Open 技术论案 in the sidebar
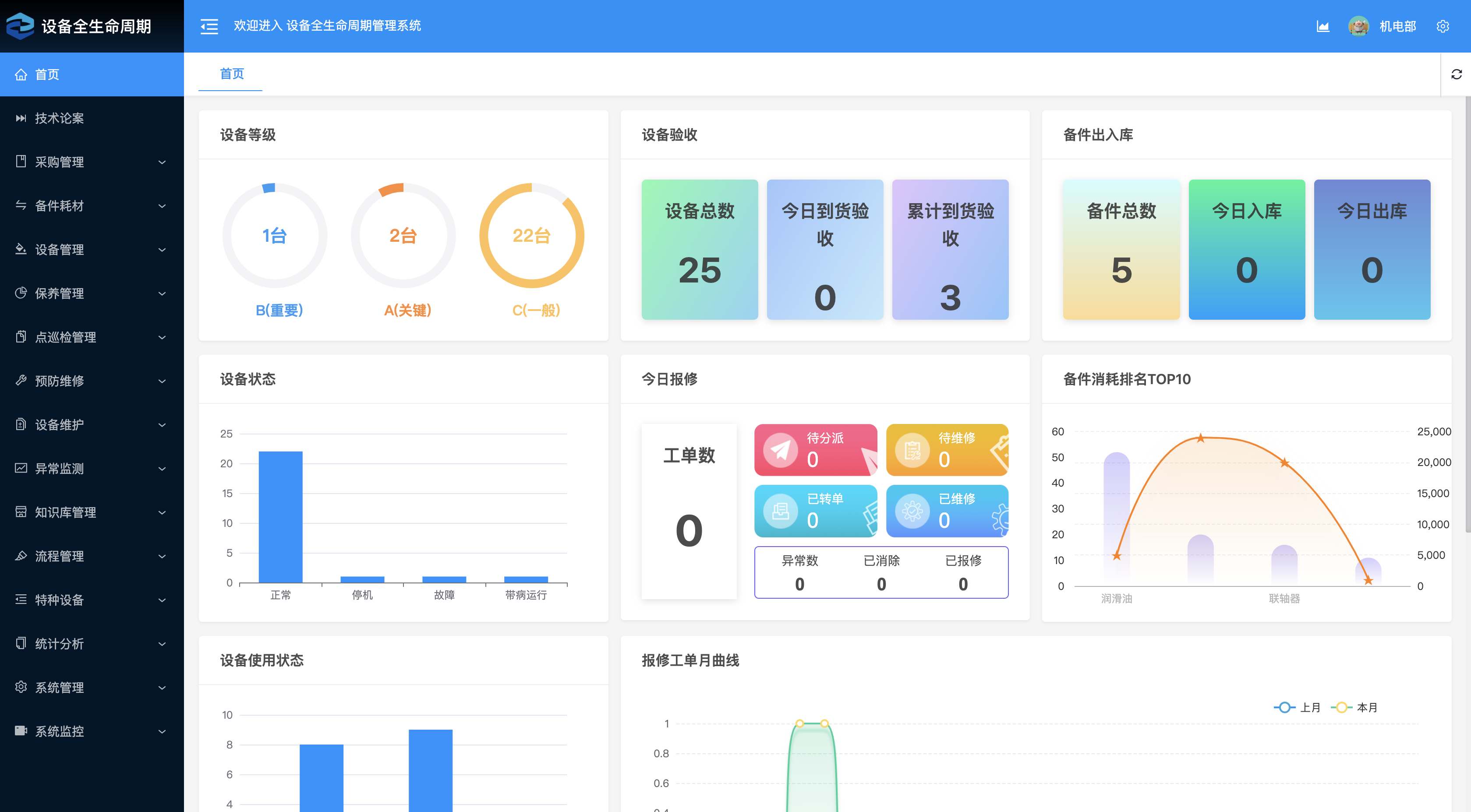This screenshot has width=1471, height=812. click(x=60, y=118)
